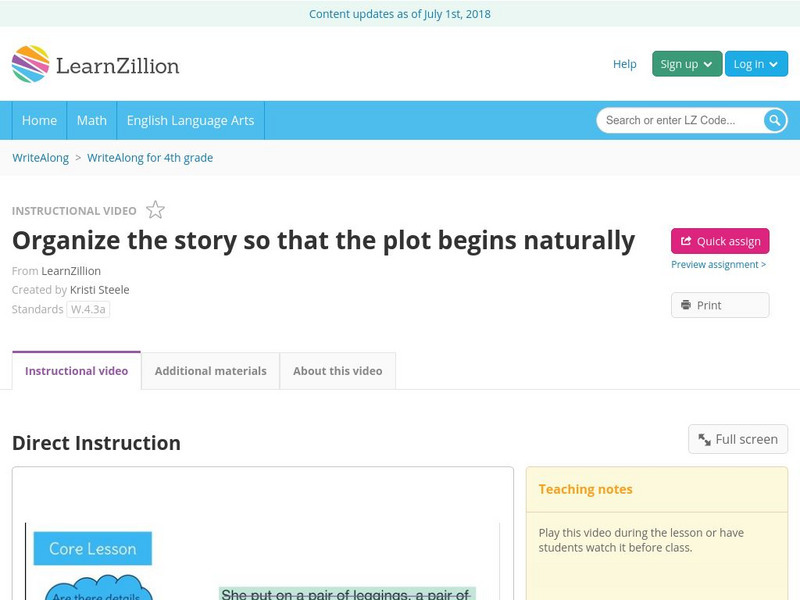The height and width of the screenshot is (600, 800).
Task: Click the W.4.3a standards tag
Action: [88, 310]
